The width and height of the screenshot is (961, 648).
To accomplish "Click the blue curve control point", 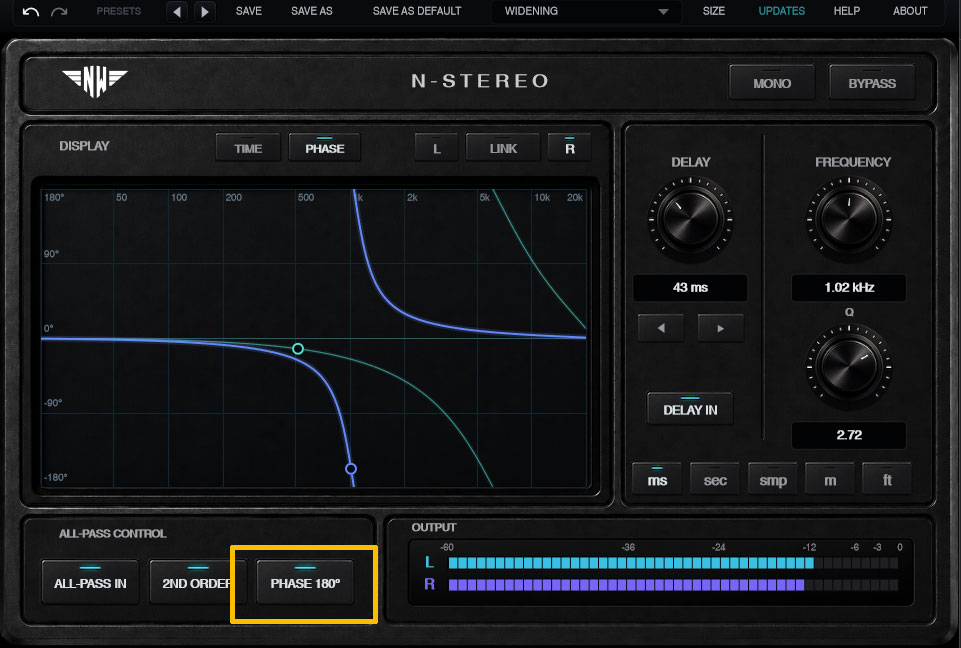I will click(x=351, y=468).
